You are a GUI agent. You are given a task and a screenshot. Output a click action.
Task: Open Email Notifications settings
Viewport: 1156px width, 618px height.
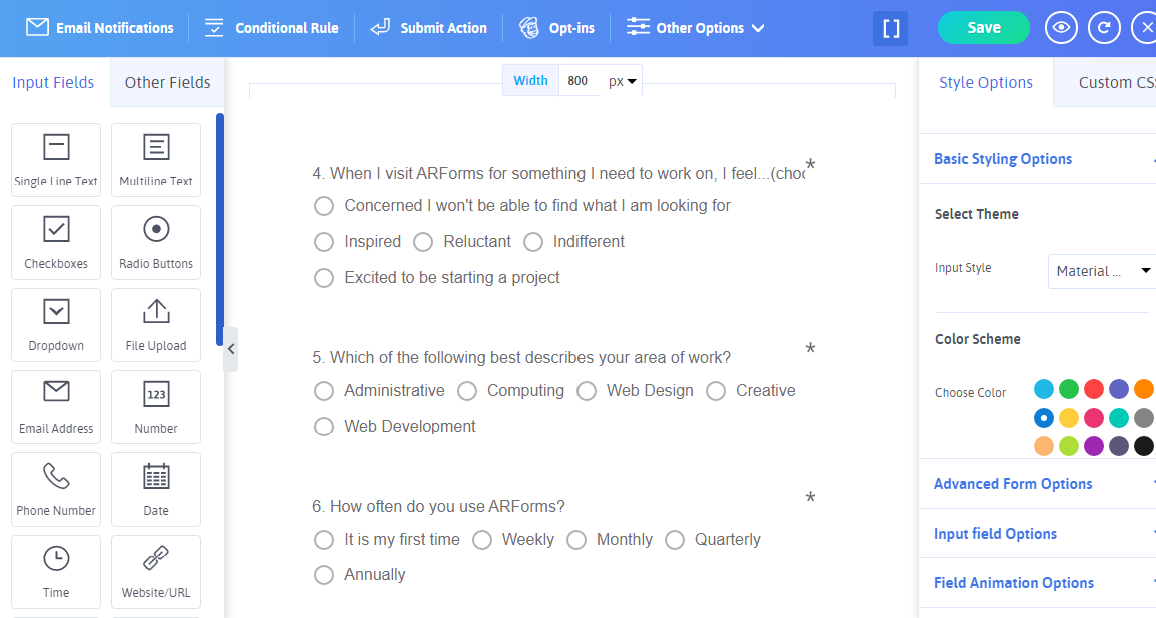point(100,28)
